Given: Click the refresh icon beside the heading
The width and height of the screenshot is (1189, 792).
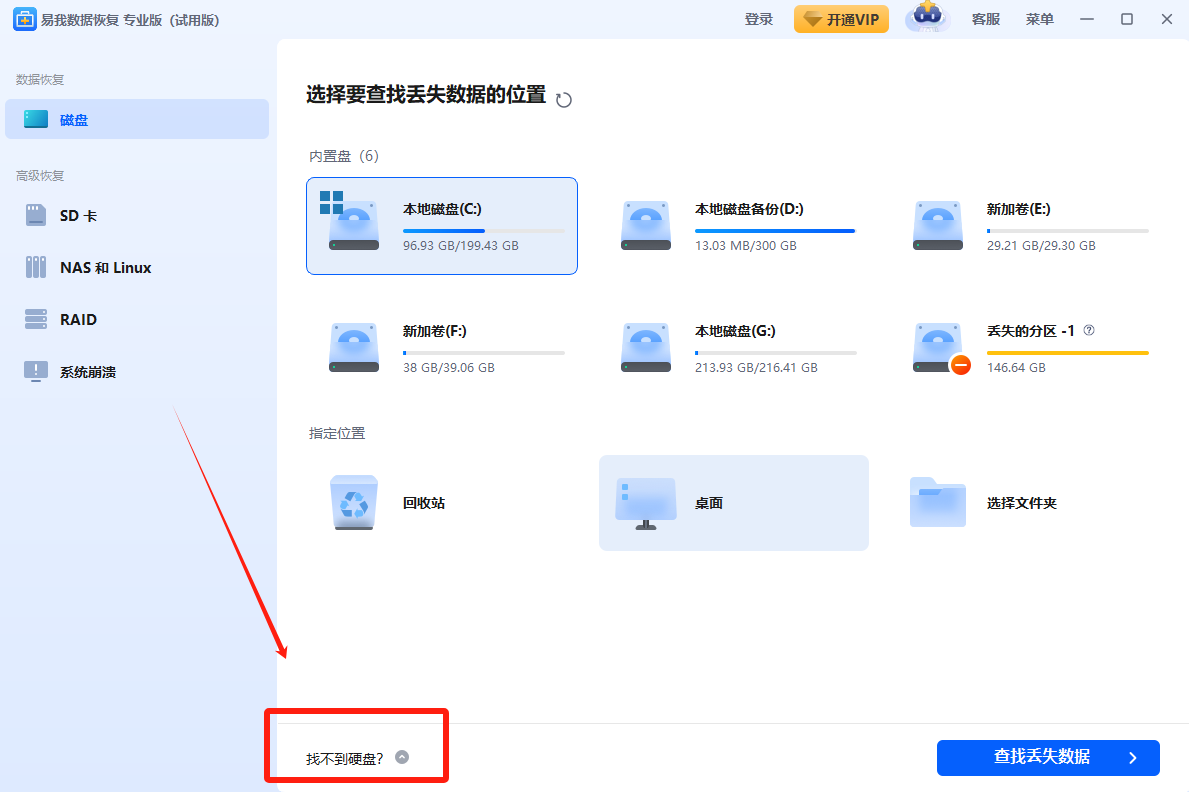Looking at the screenshot, I should coord(564,99).
